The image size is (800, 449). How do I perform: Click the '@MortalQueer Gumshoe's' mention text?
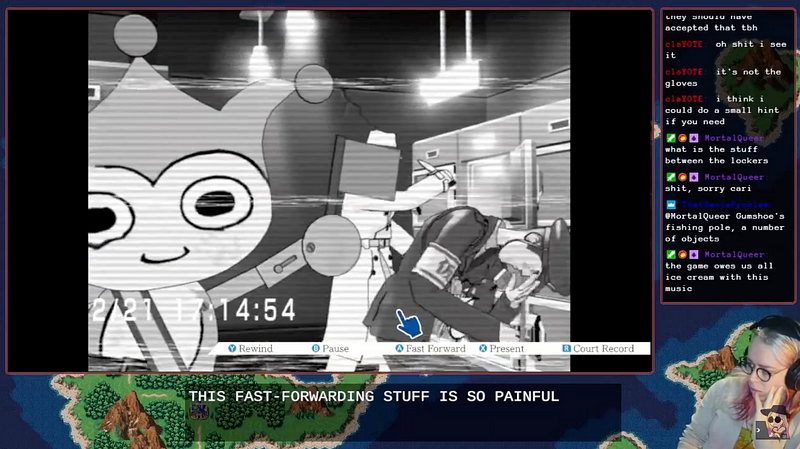tap(724, 216)
